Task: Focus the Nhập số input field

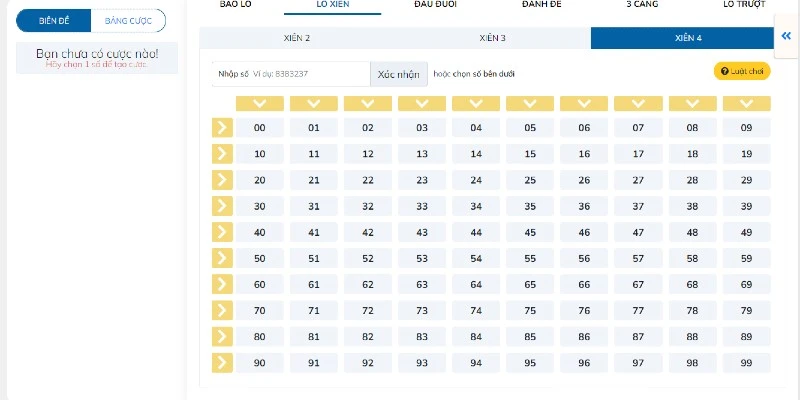Action: [x=310, y=74]
